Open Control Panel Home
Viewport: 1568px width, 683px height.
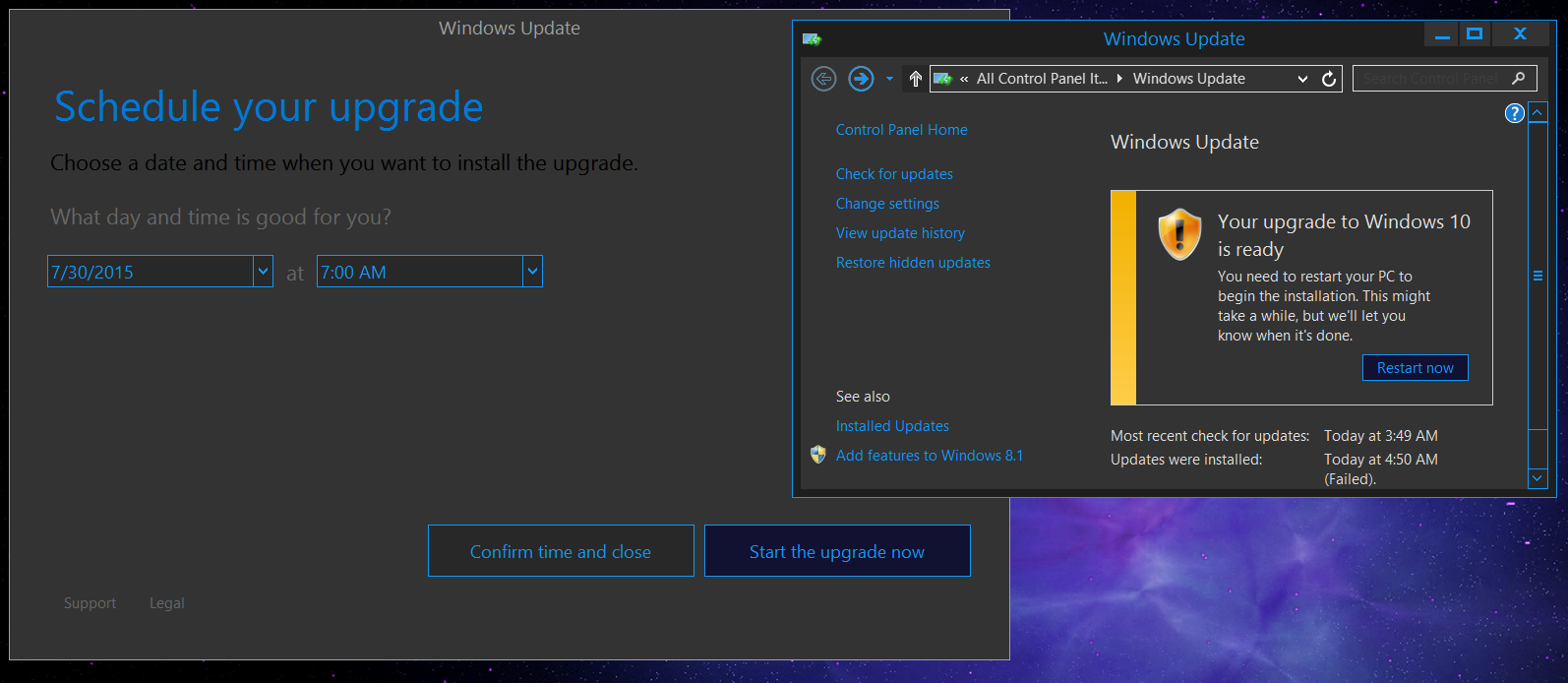point(901,130)
